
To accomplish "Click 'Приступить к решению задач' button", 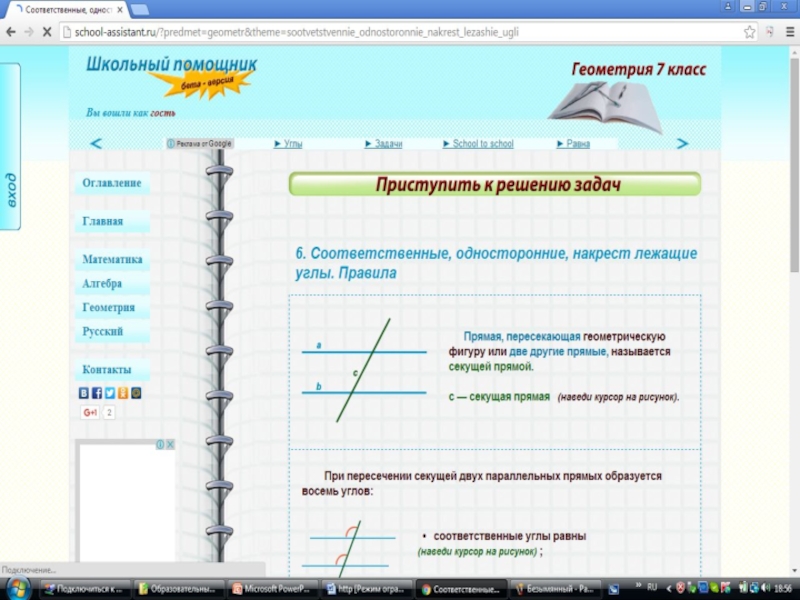I will point(495,184).
